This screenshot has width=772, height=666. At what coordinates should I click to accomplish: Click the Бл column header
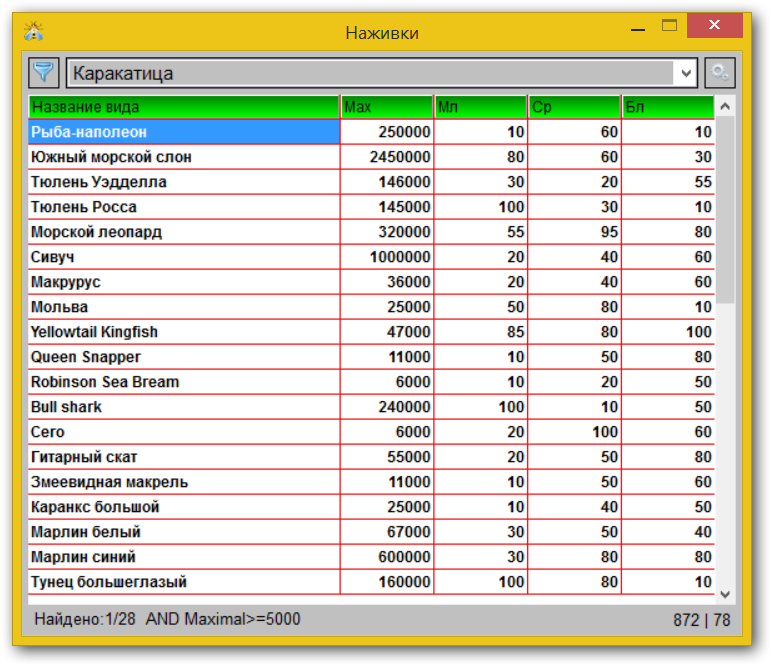(667, 107)
